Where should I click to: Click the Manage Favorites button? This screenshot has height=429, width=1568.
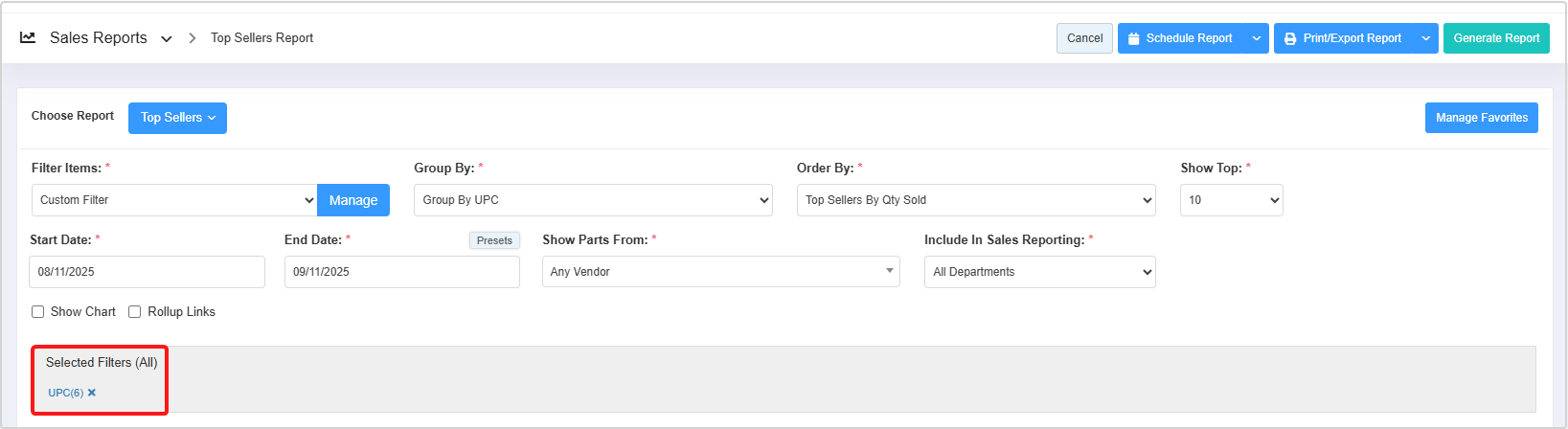click(x=1481, y=118)
